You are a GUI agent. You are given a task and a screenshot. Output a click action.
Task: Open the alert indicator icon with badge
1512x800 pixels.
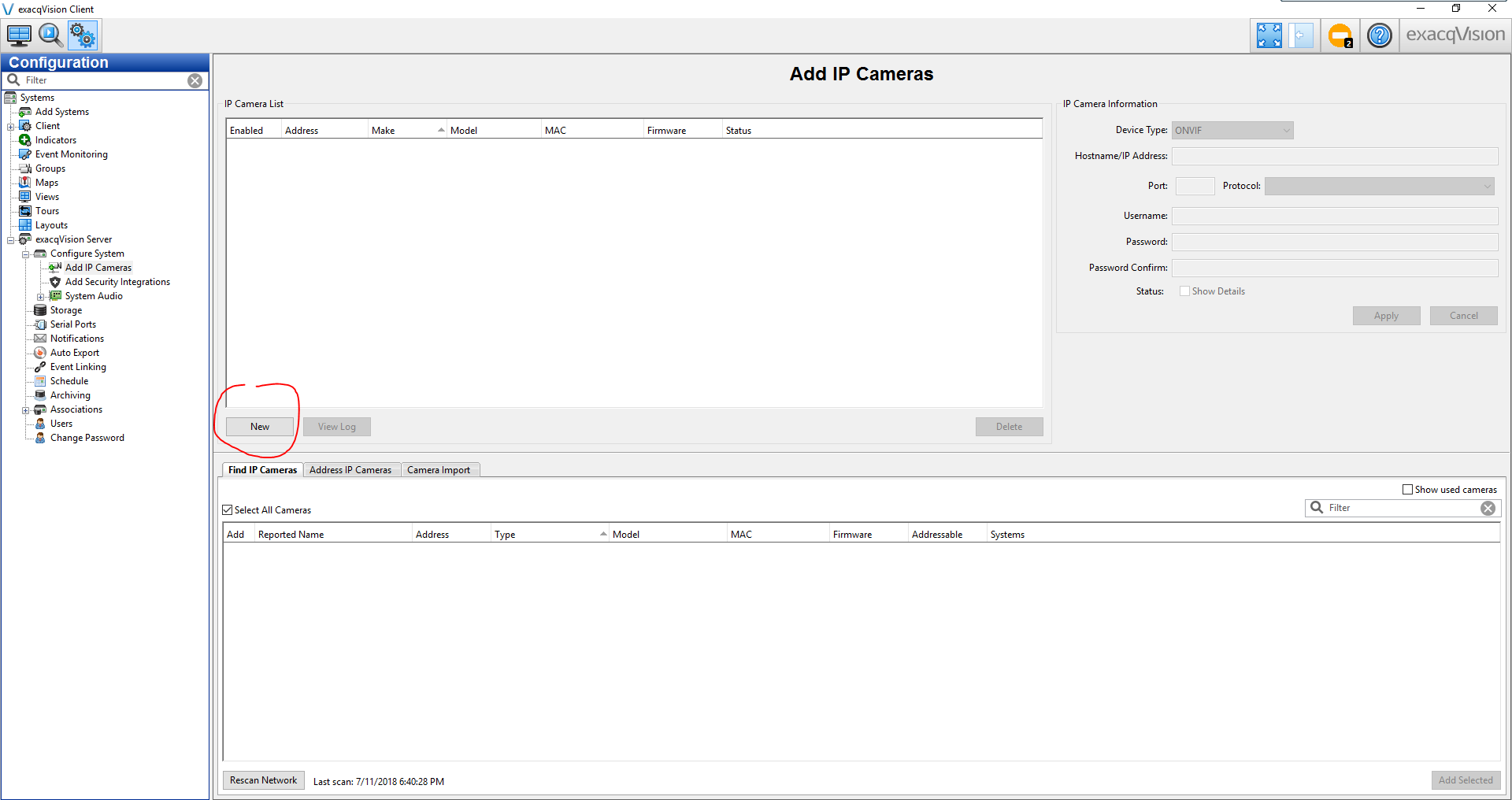[1340, 35]
